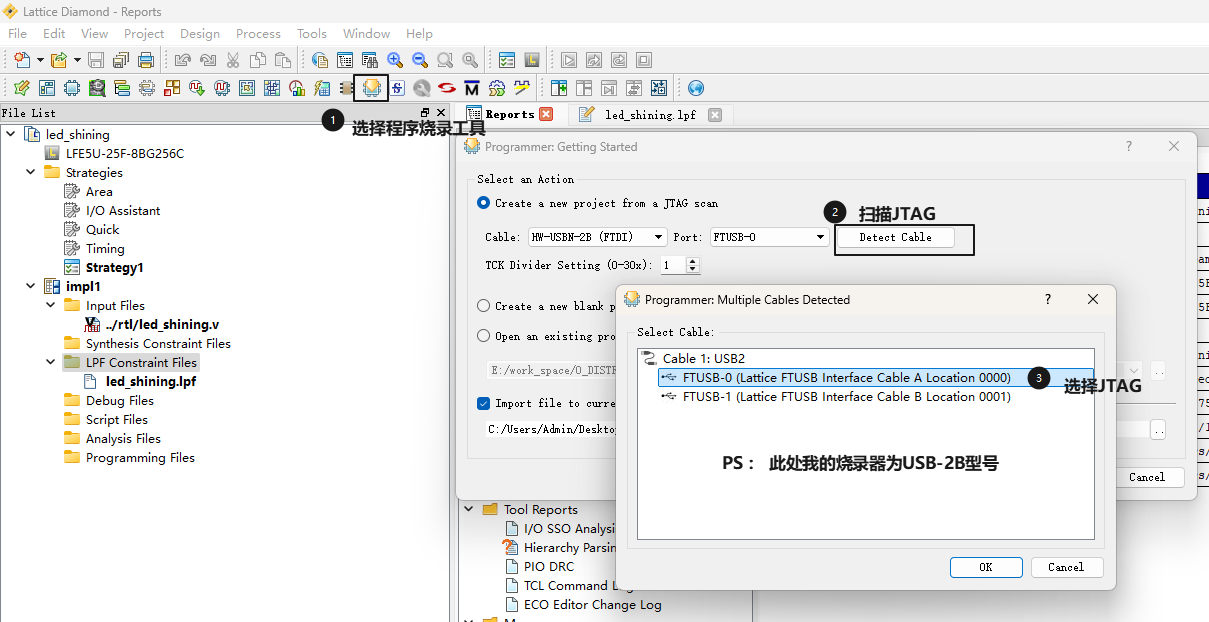Open the Cable dropdown HW-USBN-2B (FTDI)
Viewport: 1209px width, 622px height.
point(596,237)
